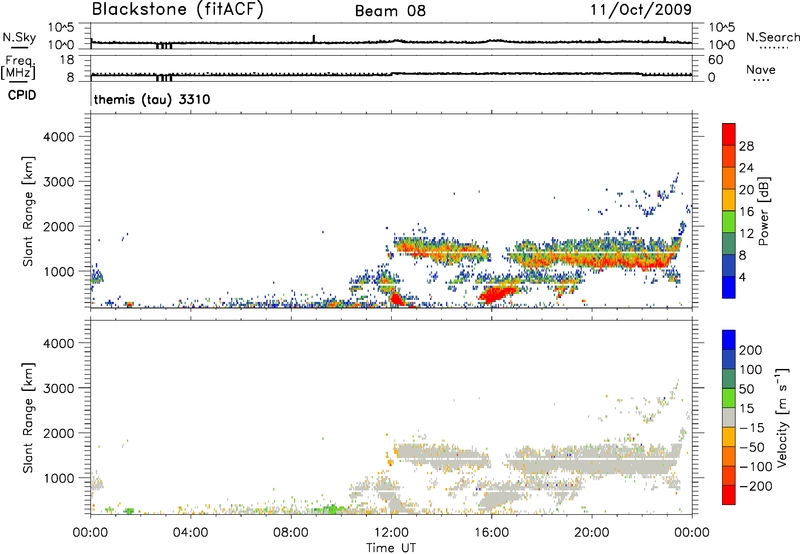The image size is (800, 554).
Task: Click the '12:00' time tick label
Action: (x=391, y=533)
